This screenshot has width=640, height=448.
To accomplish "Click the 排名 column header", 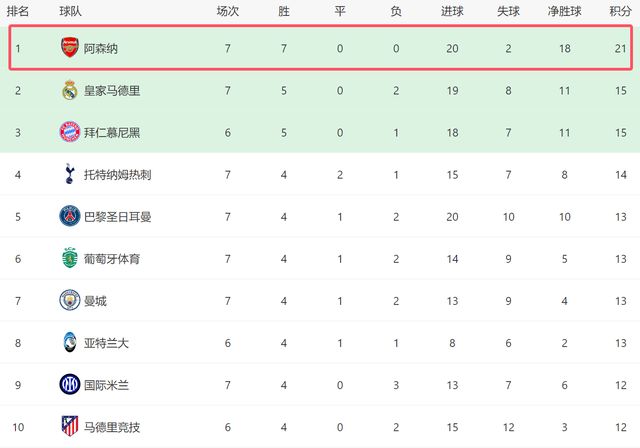I will point(17,11).
